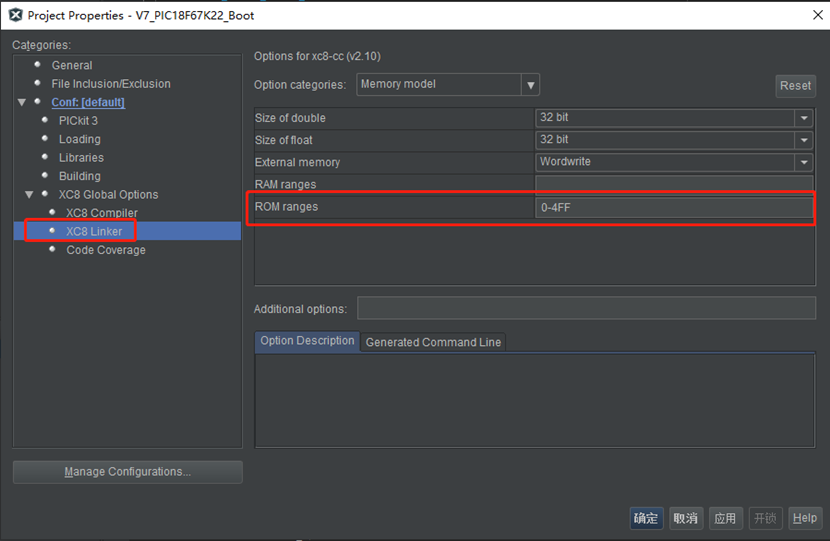Switch to Generated Command Line tab
The height and width of the screenshot is (541, 830).
pos(433,342)
